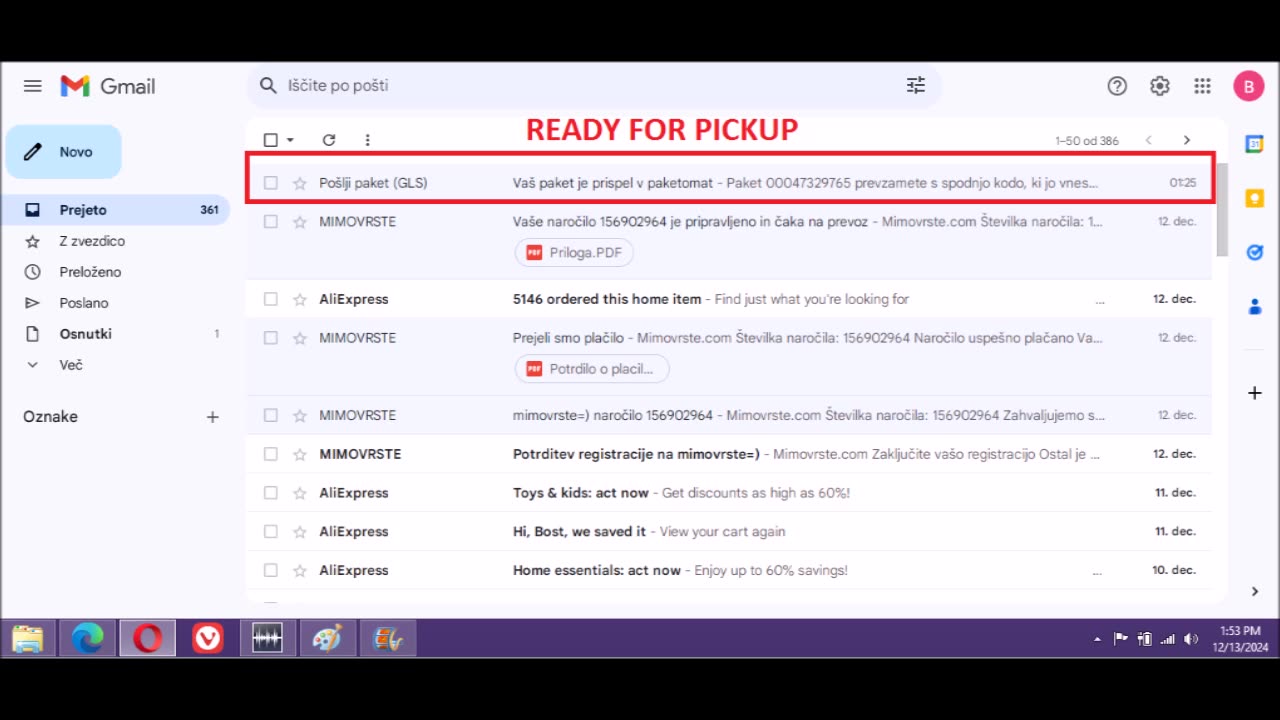1280x720 pixels.
Task: Switch to Opera browser in taskbar
Action: (x=147, y=638)
